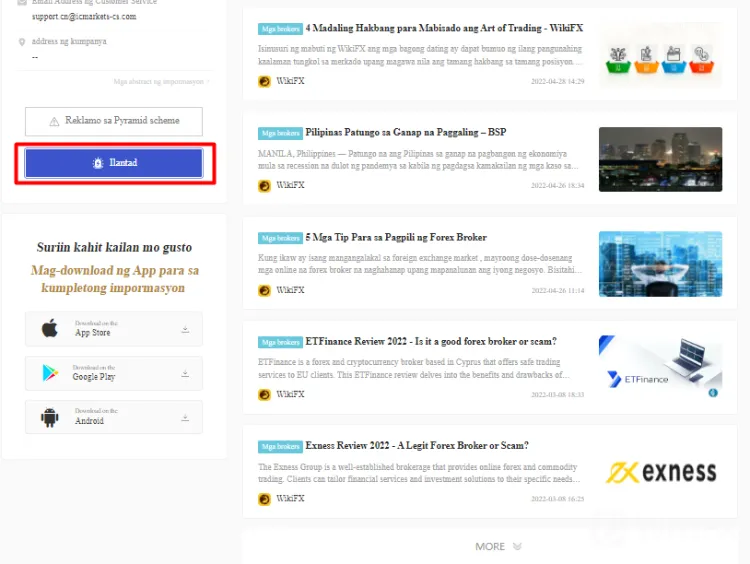Click date 2022-04-26 11:14
750x564 pixels.
[x=558, y=290]
